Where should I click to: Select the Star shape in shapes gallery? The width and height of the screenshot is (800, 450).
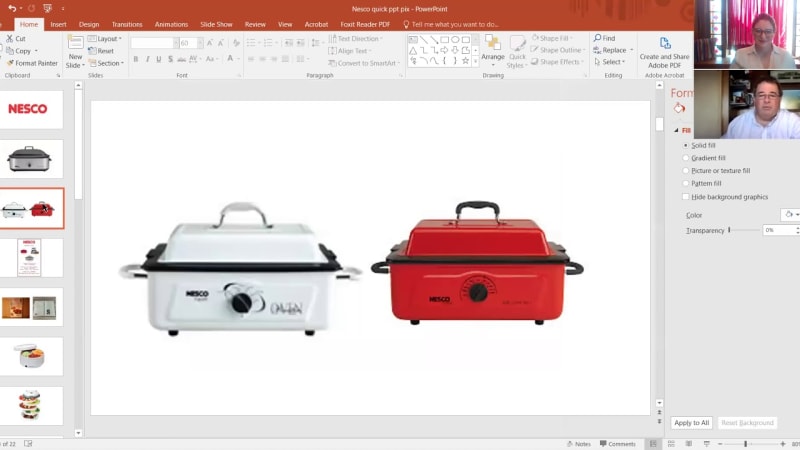[465, 61]
